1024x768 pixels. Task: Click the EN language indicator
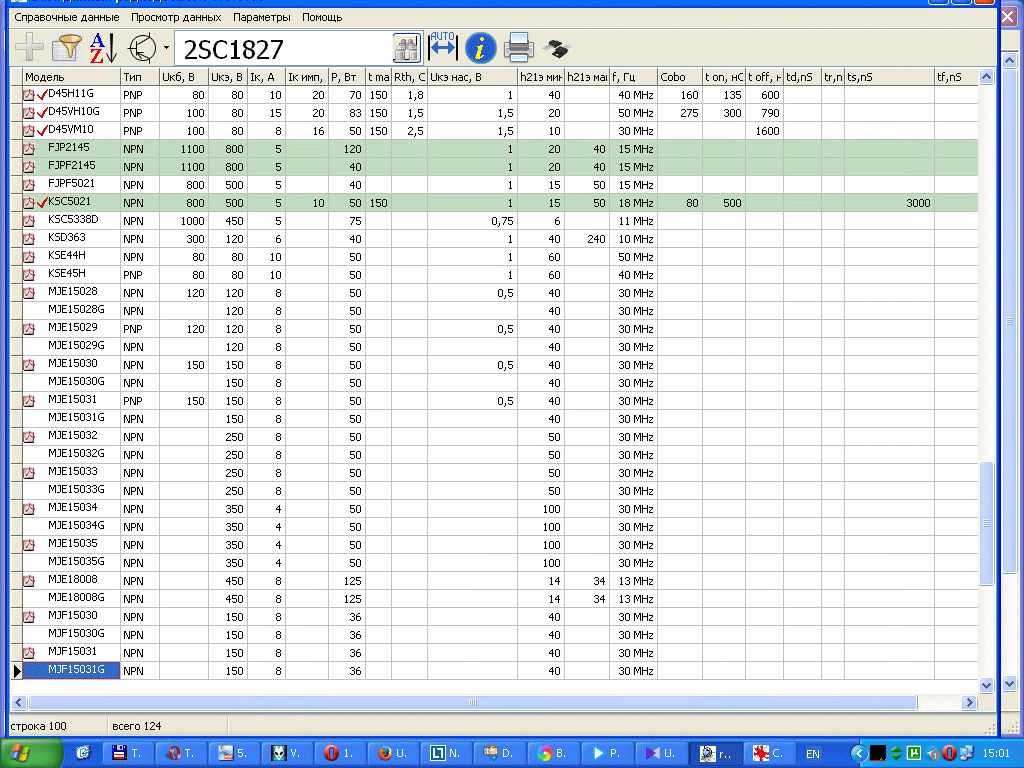tap(812, 754)
